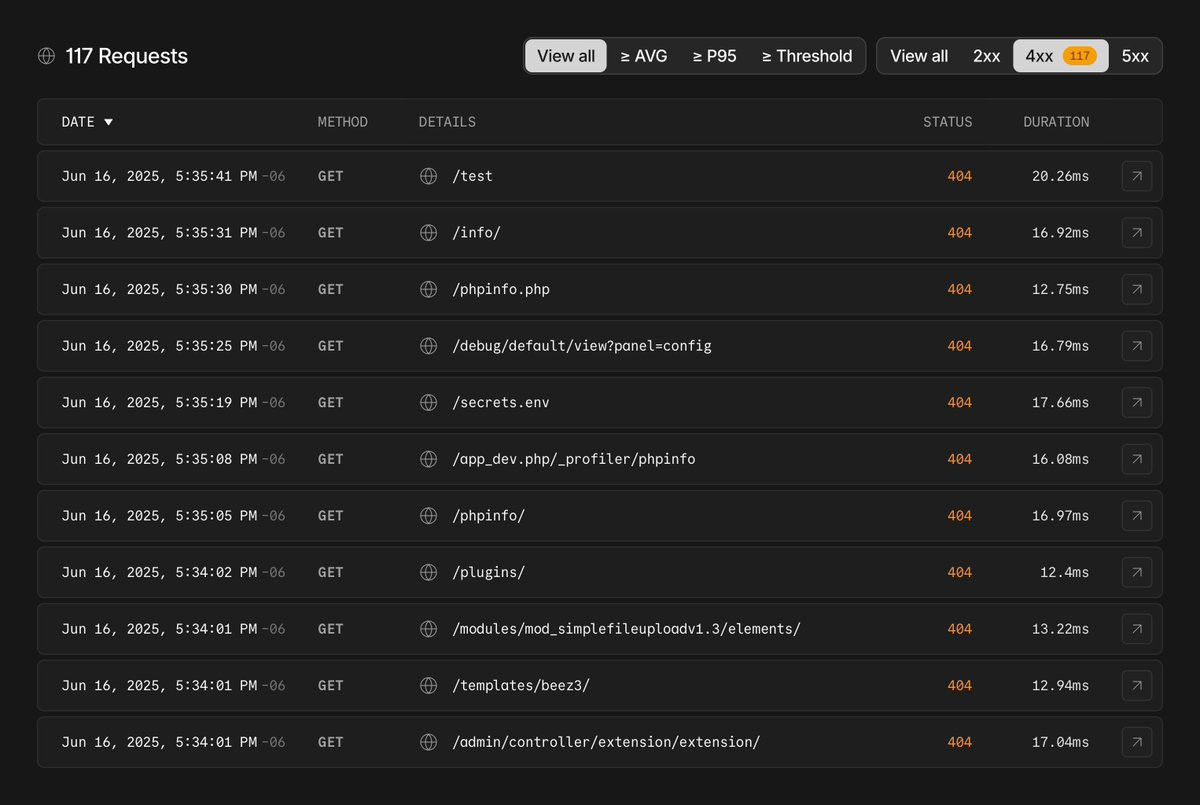Click globe icon beside /info/ path
The width and height of the screenshot is (1200, 805).
[x=428, y=233]
